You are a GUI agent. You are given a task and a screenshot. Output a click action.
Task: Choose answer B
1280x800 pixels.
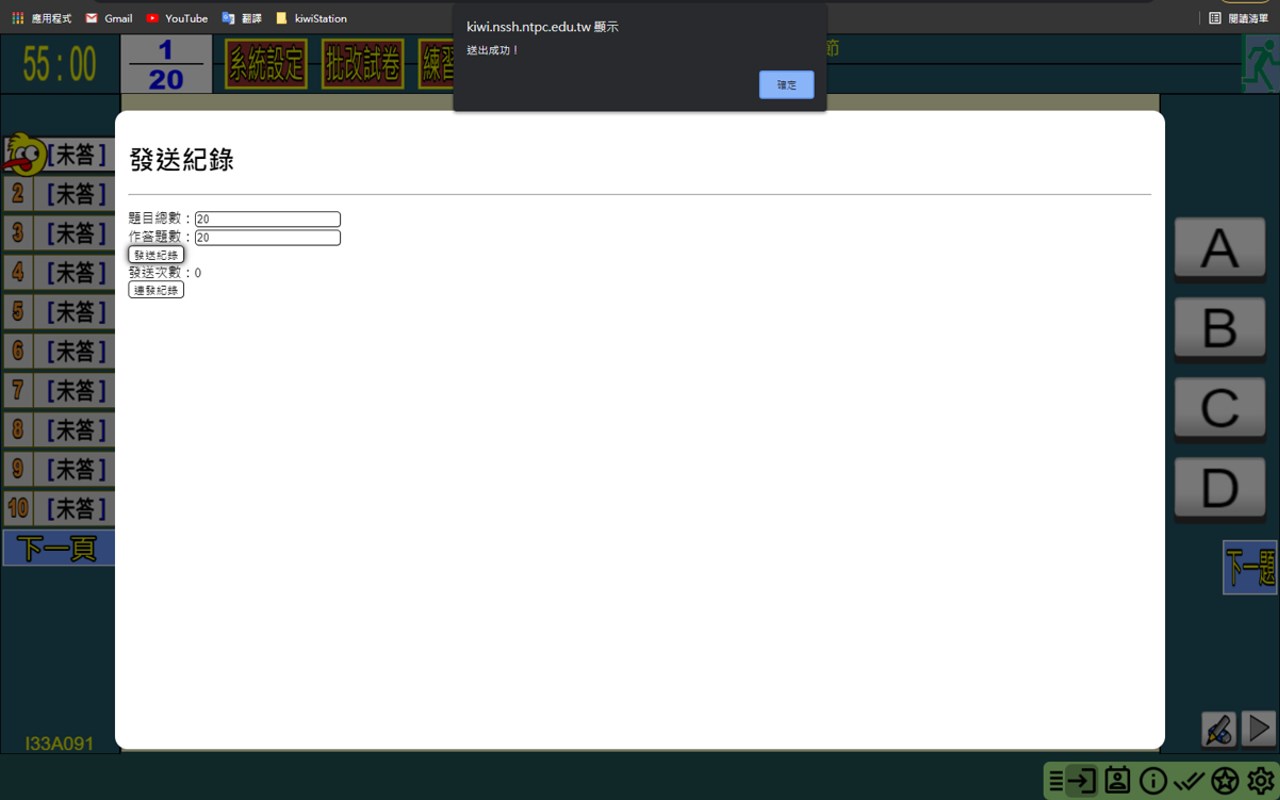[1219, 328]
